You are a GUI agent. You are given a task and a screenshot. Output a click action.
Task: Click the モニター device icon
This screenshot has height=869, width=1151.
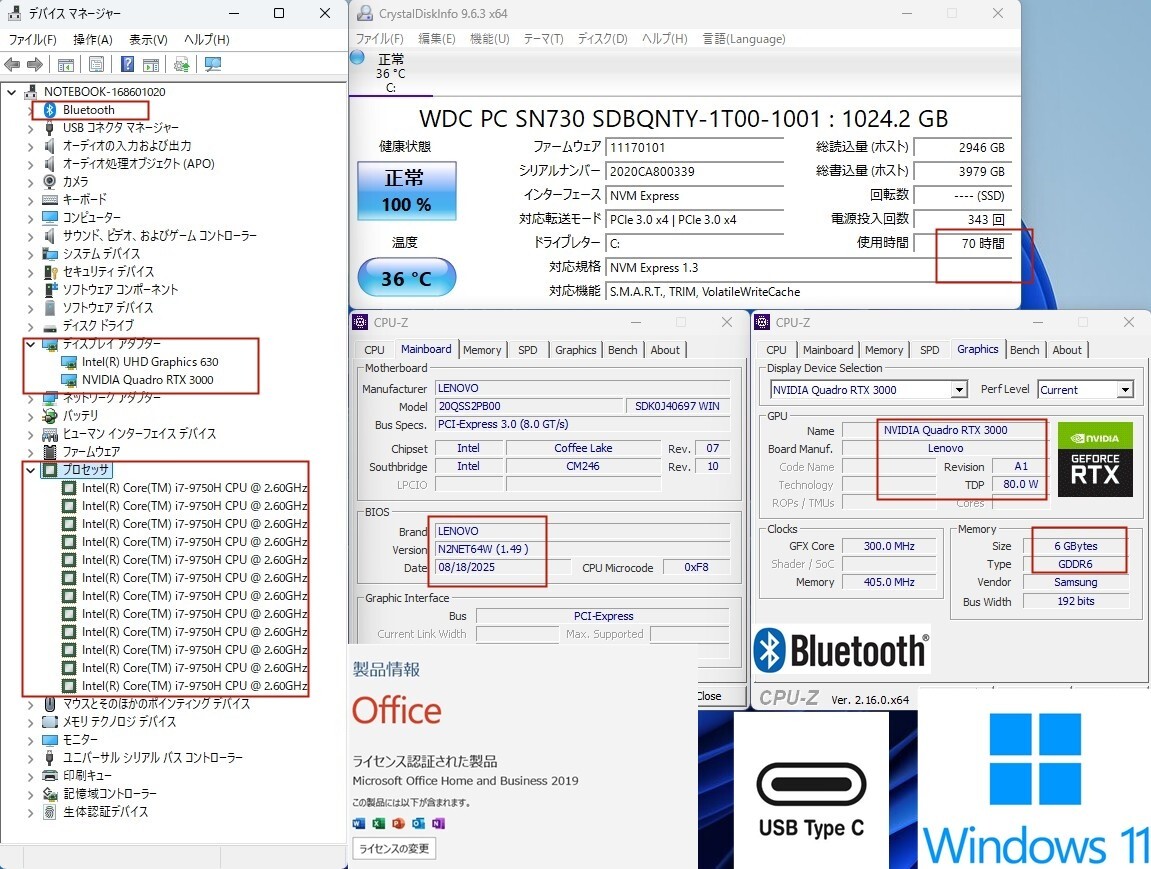coord(50,740)
